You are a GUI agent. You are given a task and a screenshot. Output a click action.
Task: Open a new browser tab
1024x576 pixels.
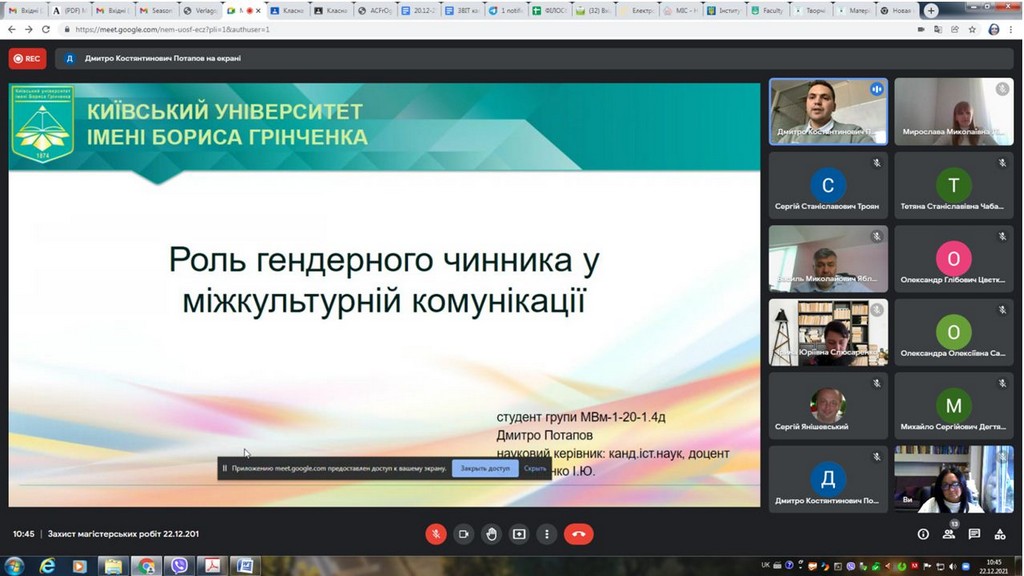click(x=931, y=11)
